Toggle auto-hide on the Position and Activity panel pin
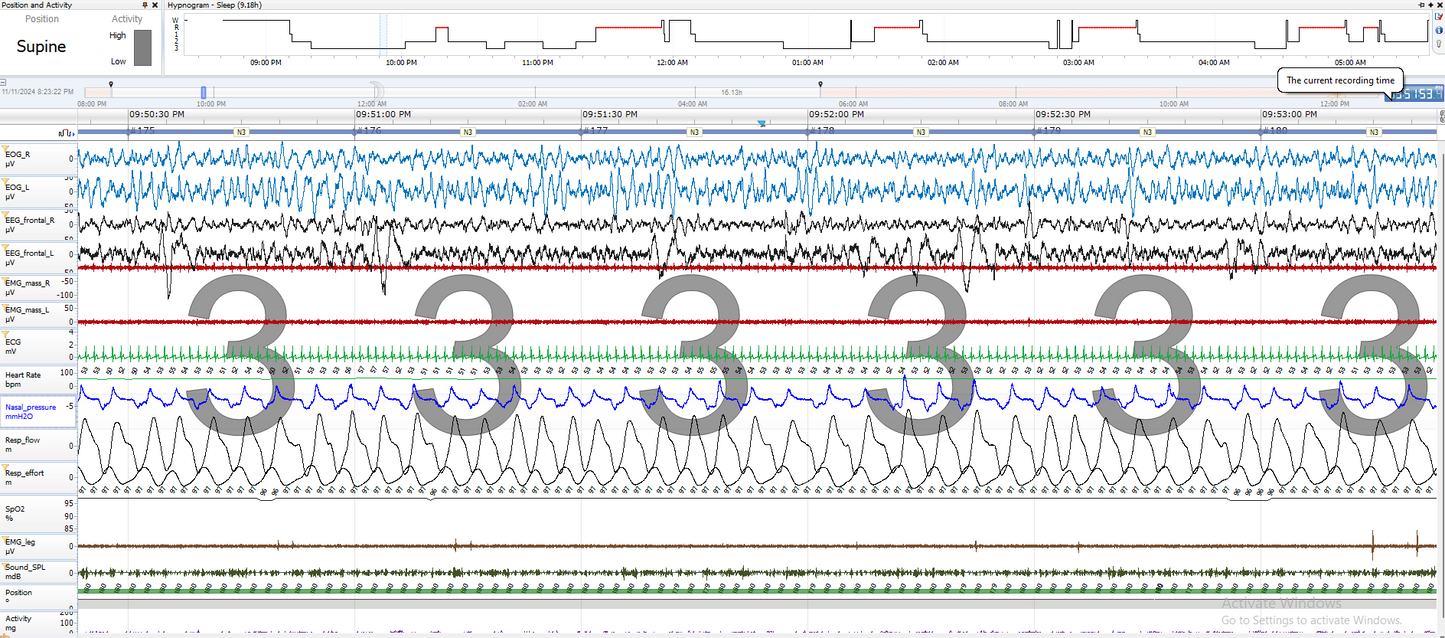The height and width of the screenshot is (638, 1445). (x=145, y=5)
